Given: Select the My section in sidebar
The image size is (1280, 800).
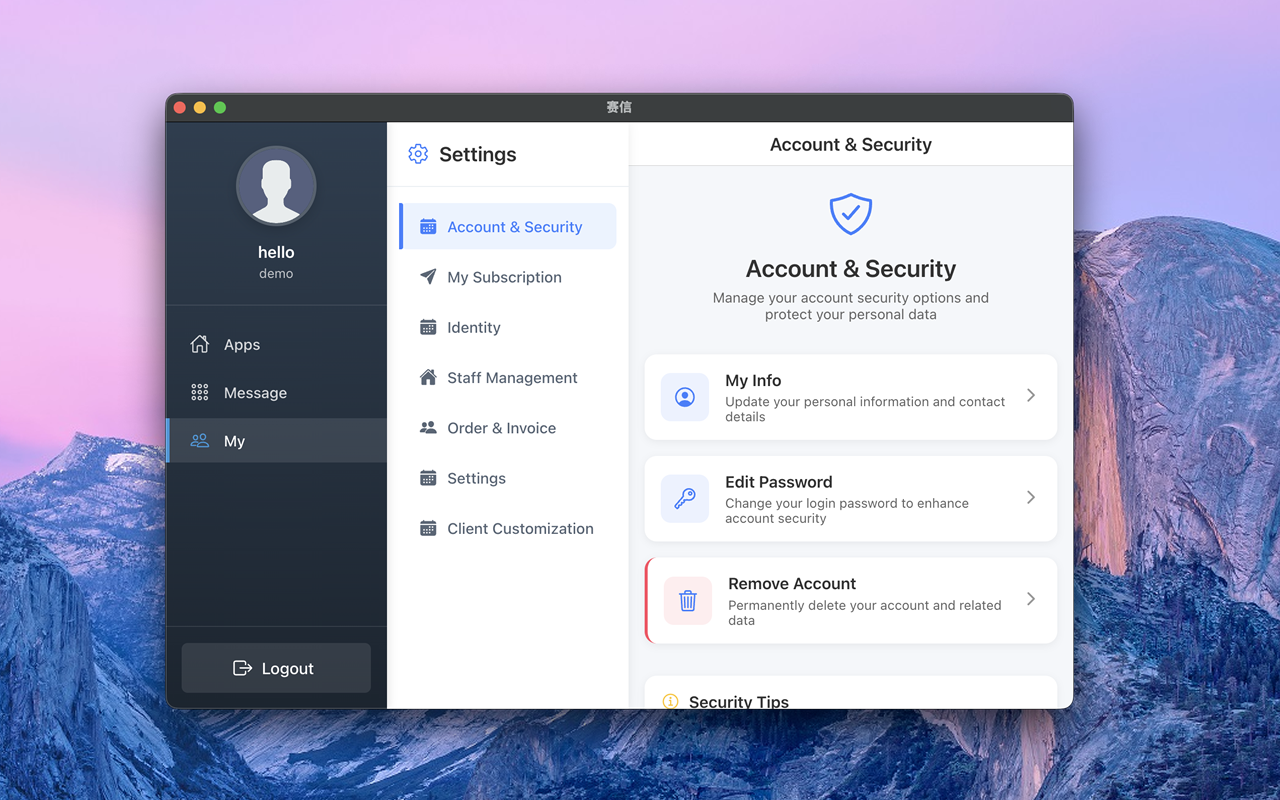Looking at the screenshot, I should 276,441.
